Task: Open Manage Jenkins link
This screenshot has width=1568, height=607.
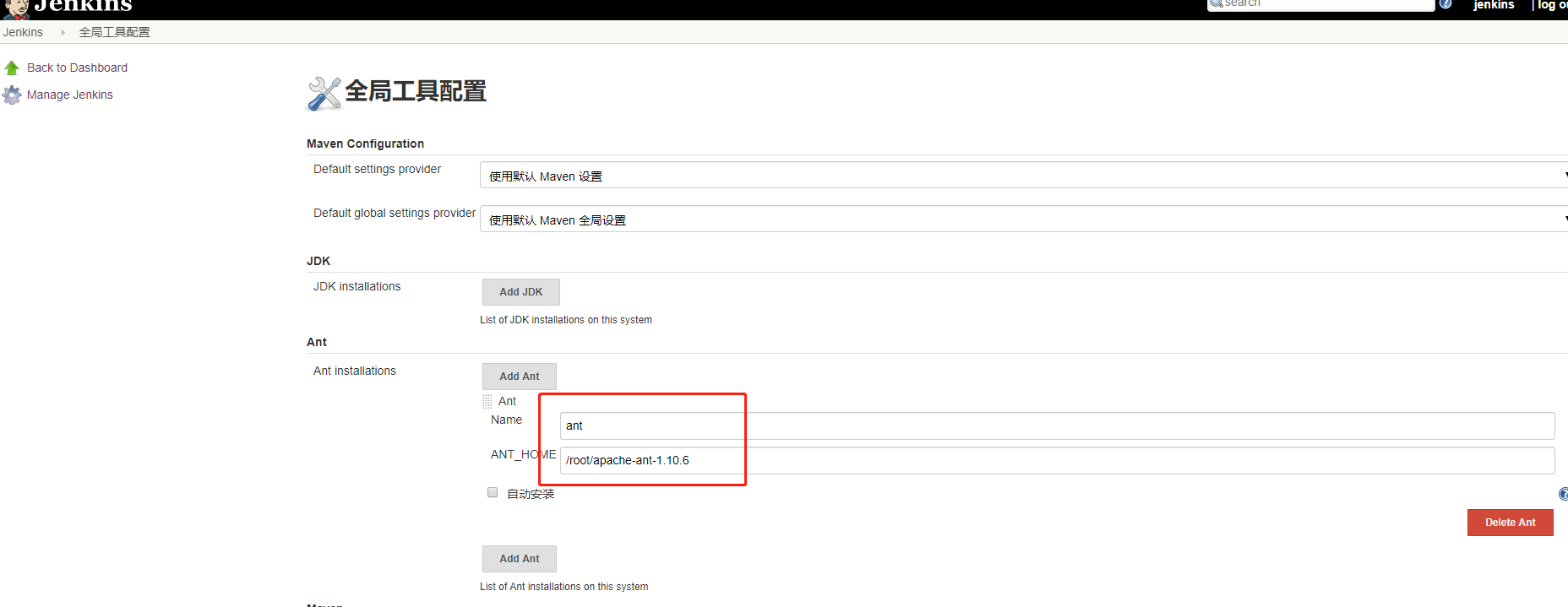Action: click(69, 95)
